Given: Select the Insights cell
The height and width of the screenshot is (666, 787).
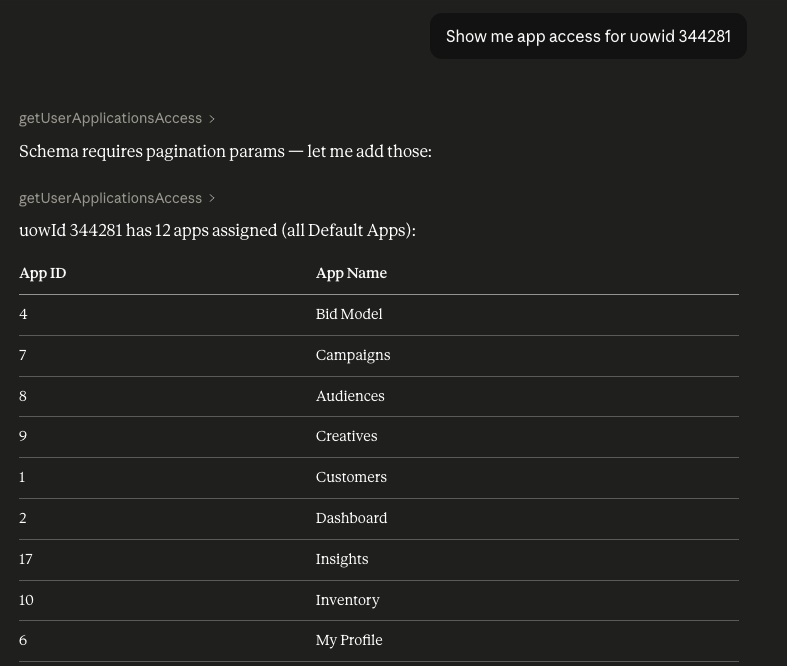Looking at the screenshot, I should tap(342, 559).
